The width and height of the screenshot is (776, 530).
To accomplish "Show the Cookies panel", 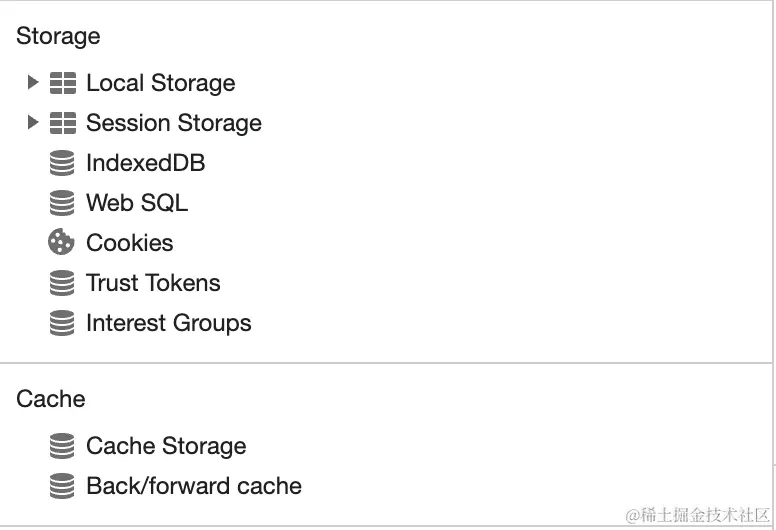I will click(x=129, y=243).
